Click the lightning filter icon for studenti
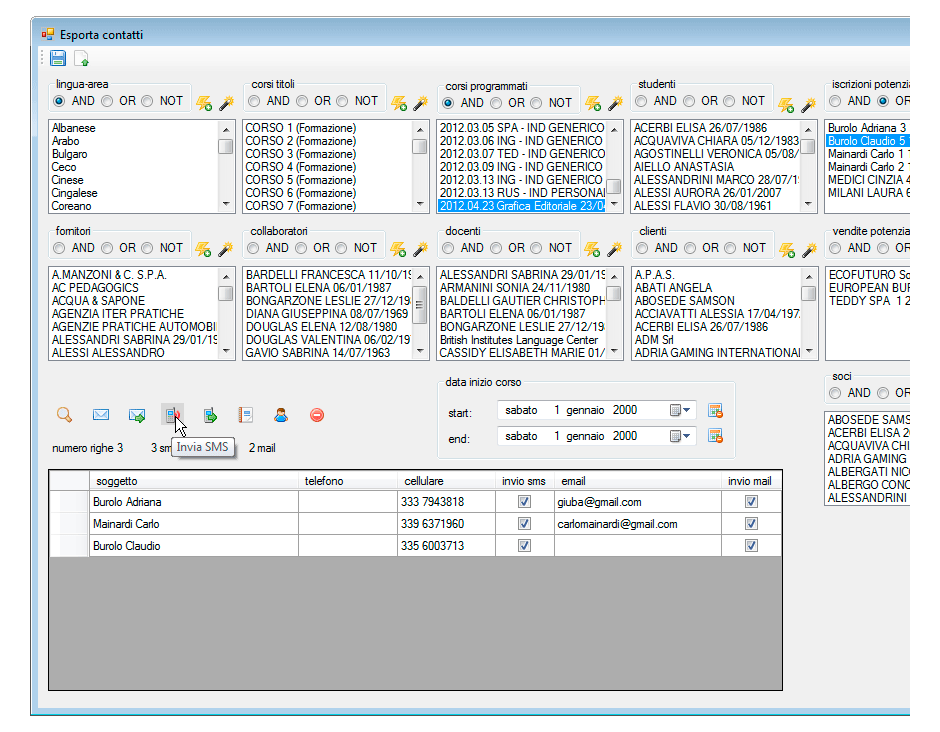The image size is (940, 732). (x=786, y=105)
